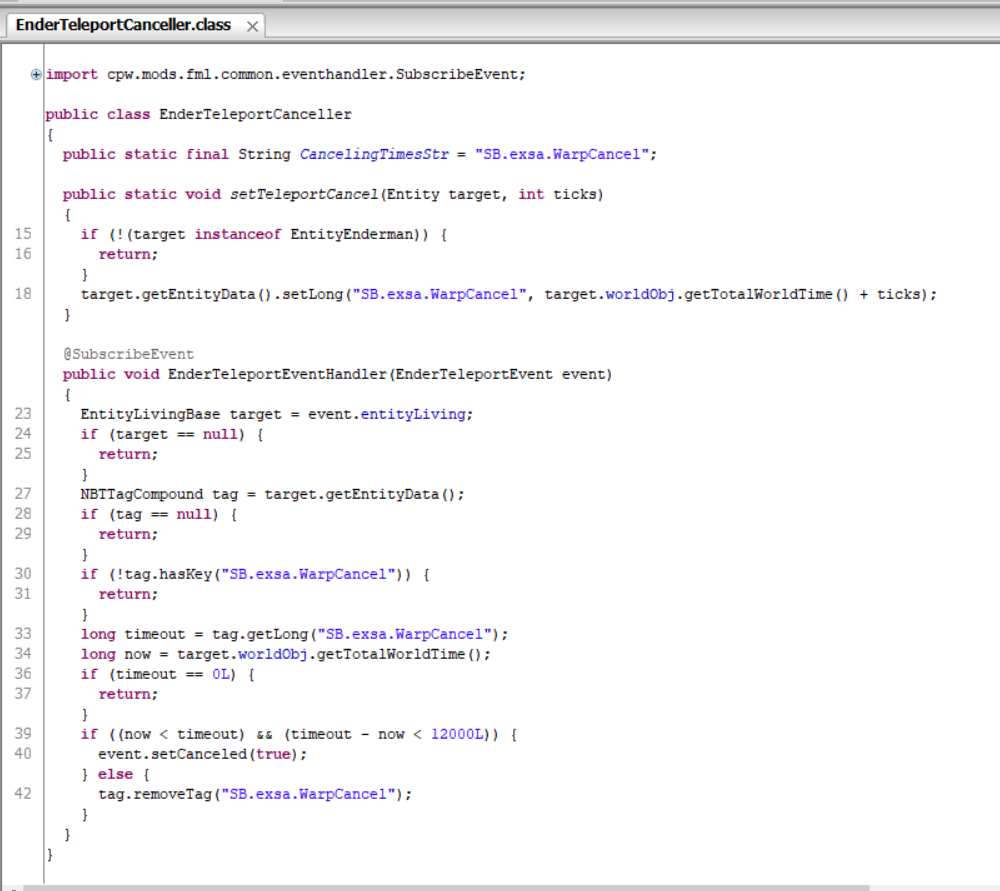
Task: Click the EnderTeleportEvent parameter type
Action: 474,374
